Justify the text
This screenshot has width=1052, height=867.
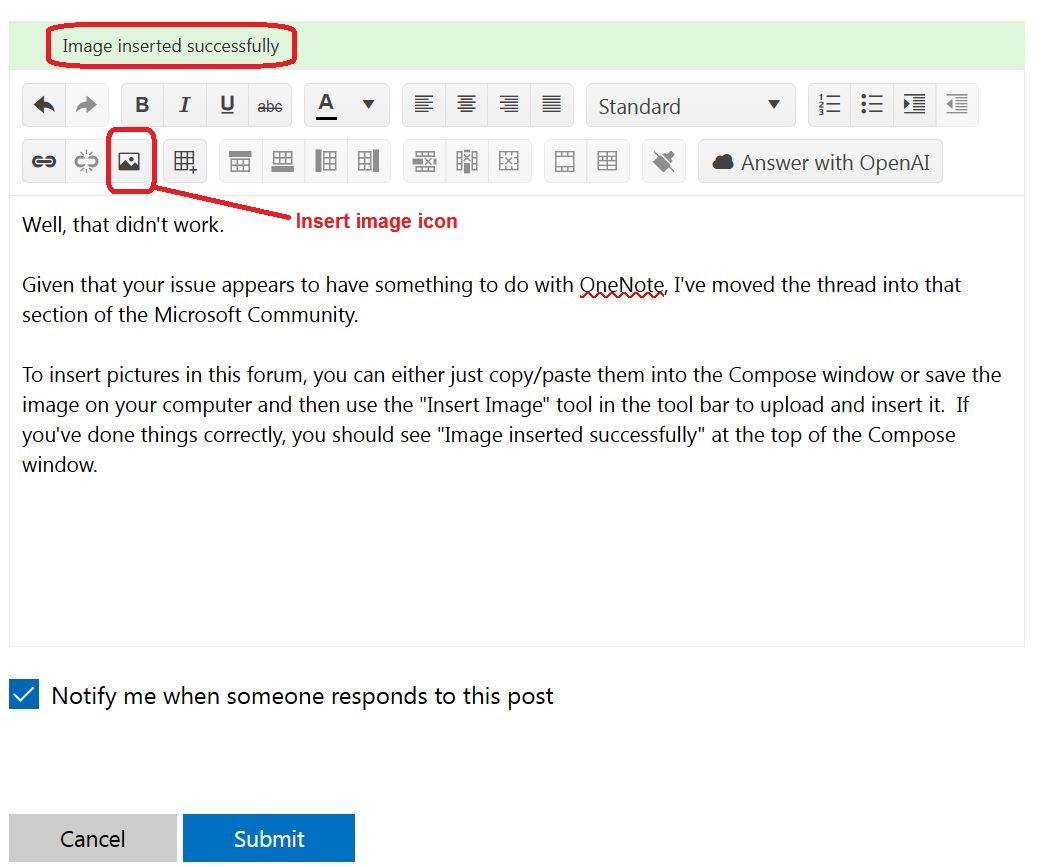tap(551, 105)
